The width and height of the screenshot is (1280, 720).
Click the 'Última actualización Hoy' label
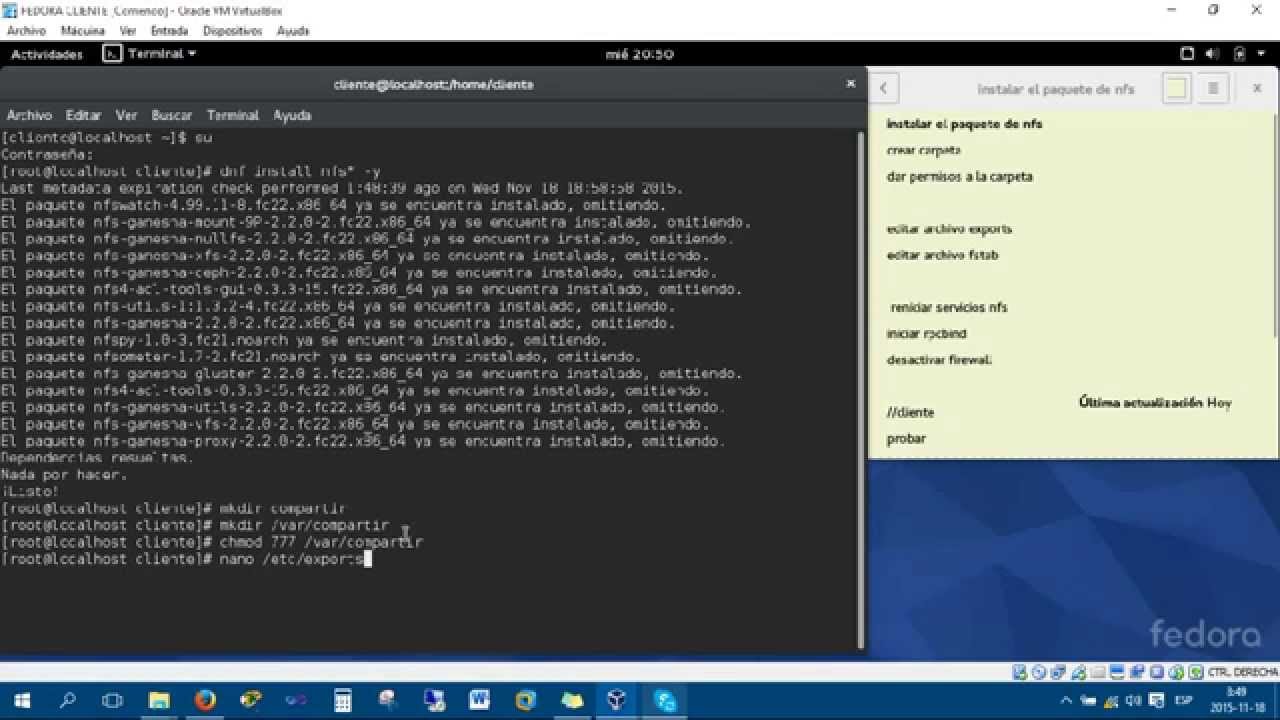(1155, 402)
